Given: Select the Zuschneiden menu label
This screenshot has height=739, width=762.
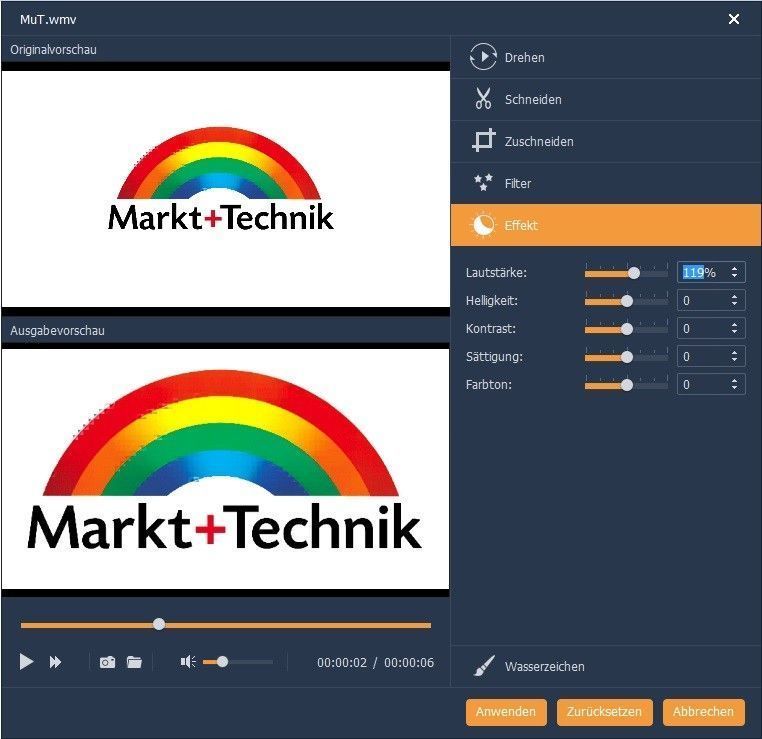Looking at the screenshot, I should coord(539,141).
